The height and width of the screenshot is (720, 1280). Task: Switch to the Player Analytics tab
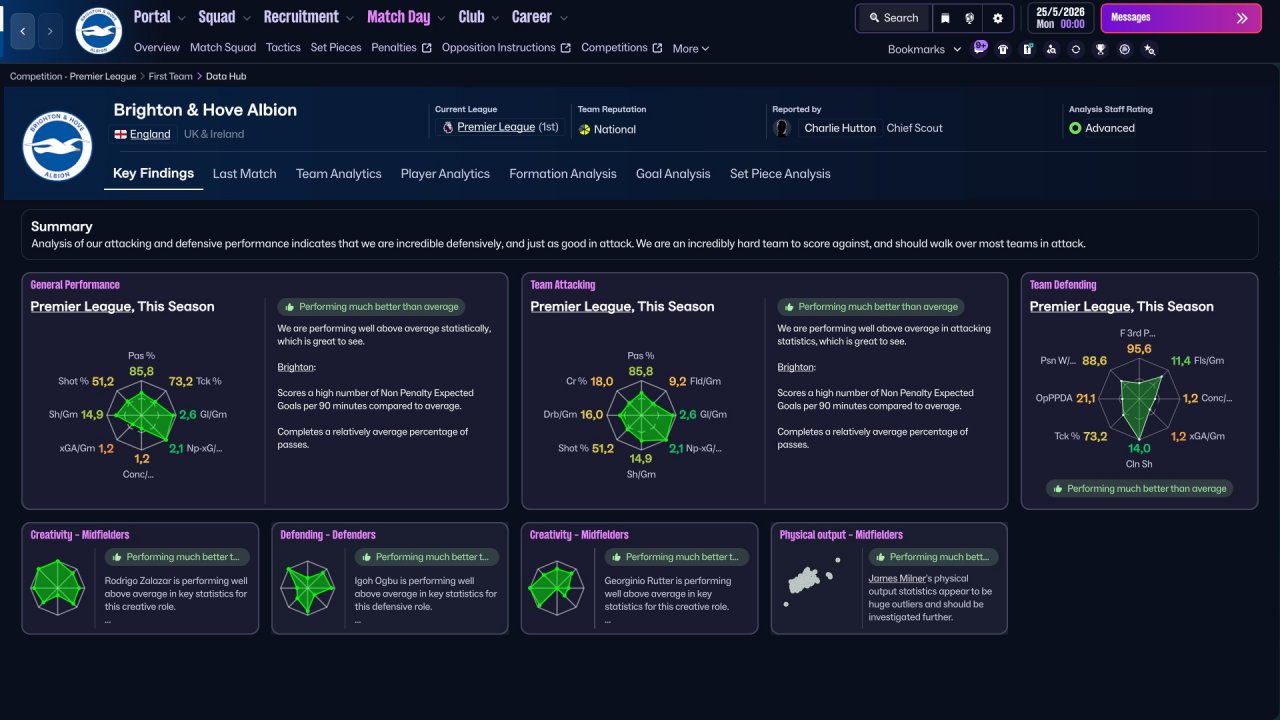[x=445, y=174]
